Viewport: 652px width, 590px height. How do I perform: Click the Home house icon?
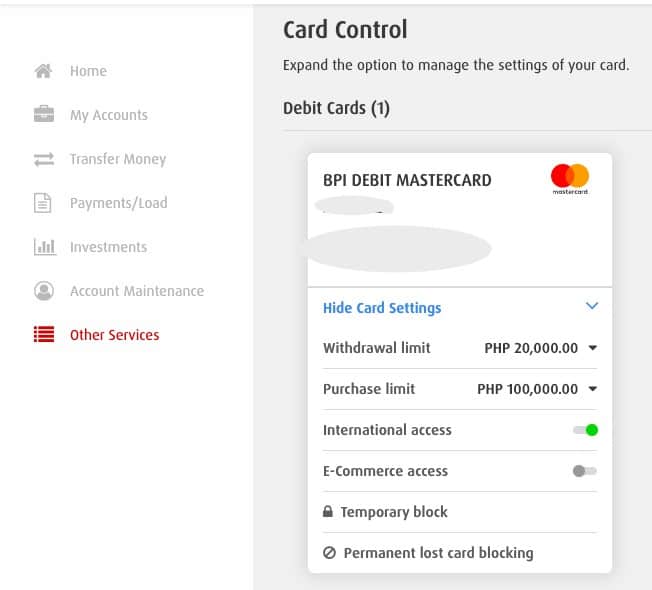click(x=43, y=71)
